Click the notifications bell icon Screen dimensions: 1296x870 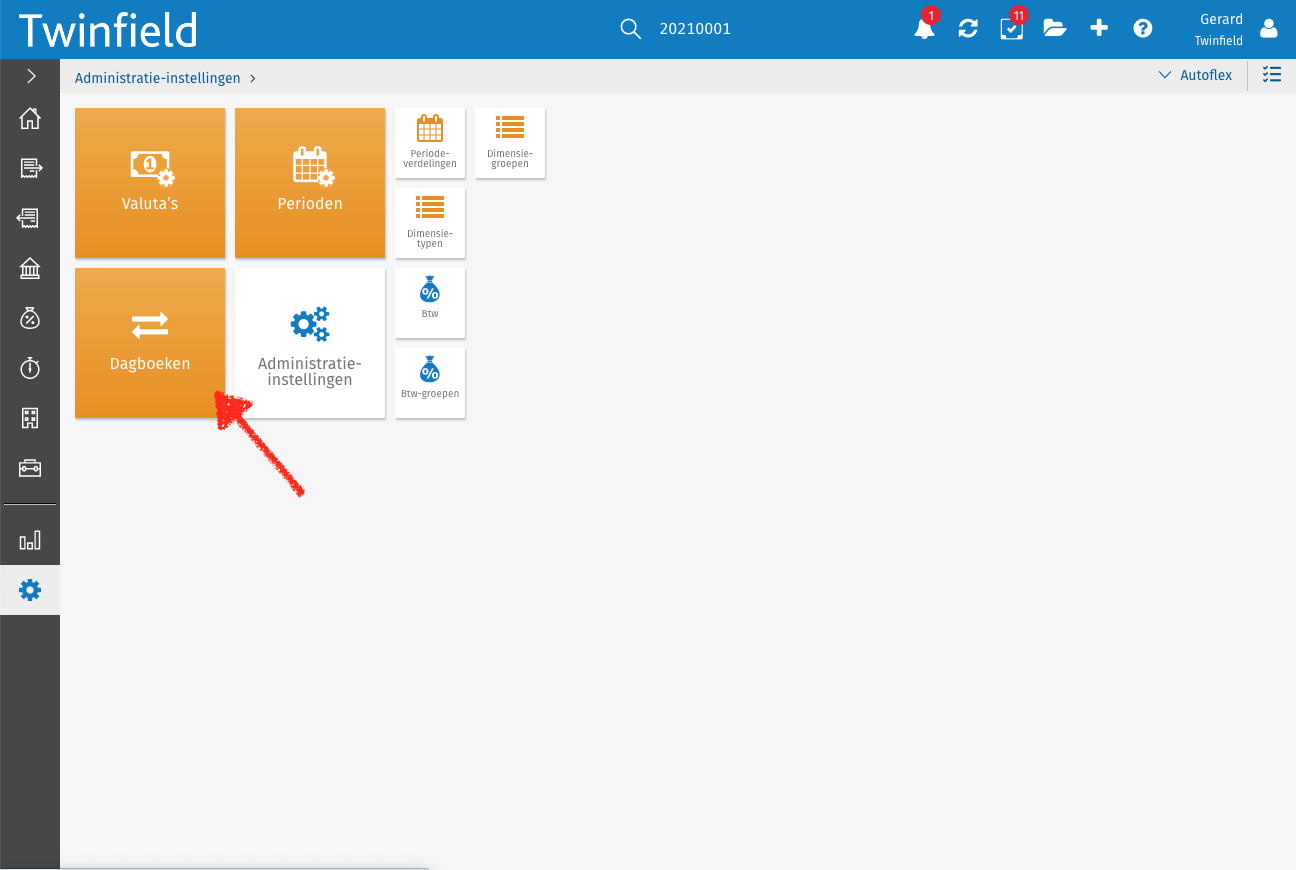924,29
